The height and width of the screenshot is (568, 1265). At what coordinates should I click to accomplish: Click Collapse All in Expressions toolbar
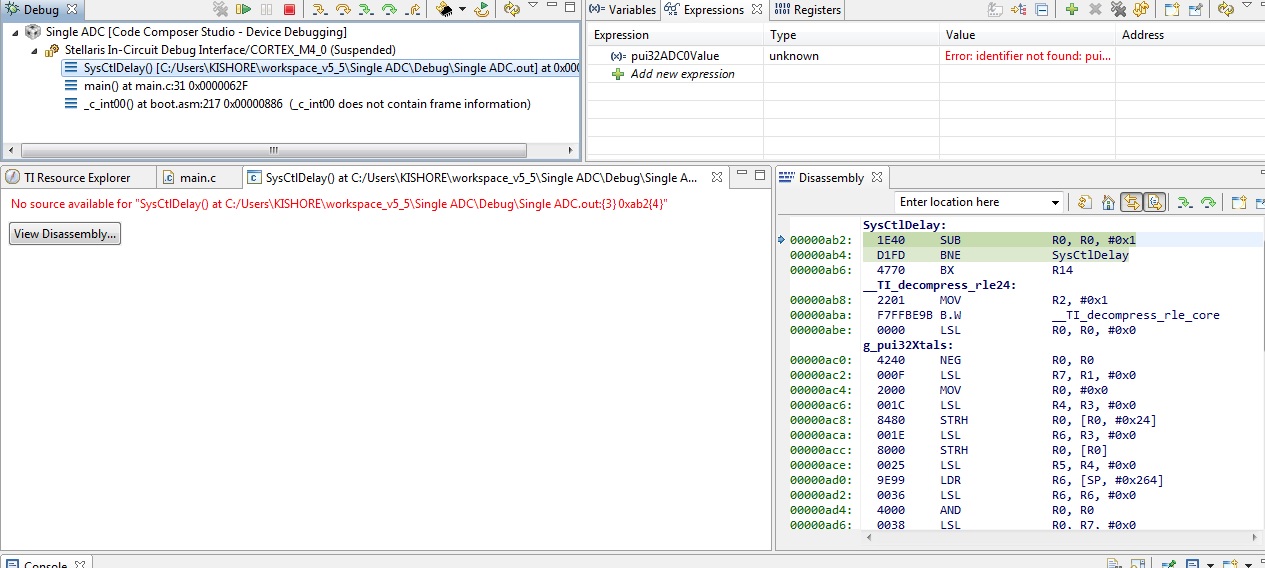coord(1041,10)
